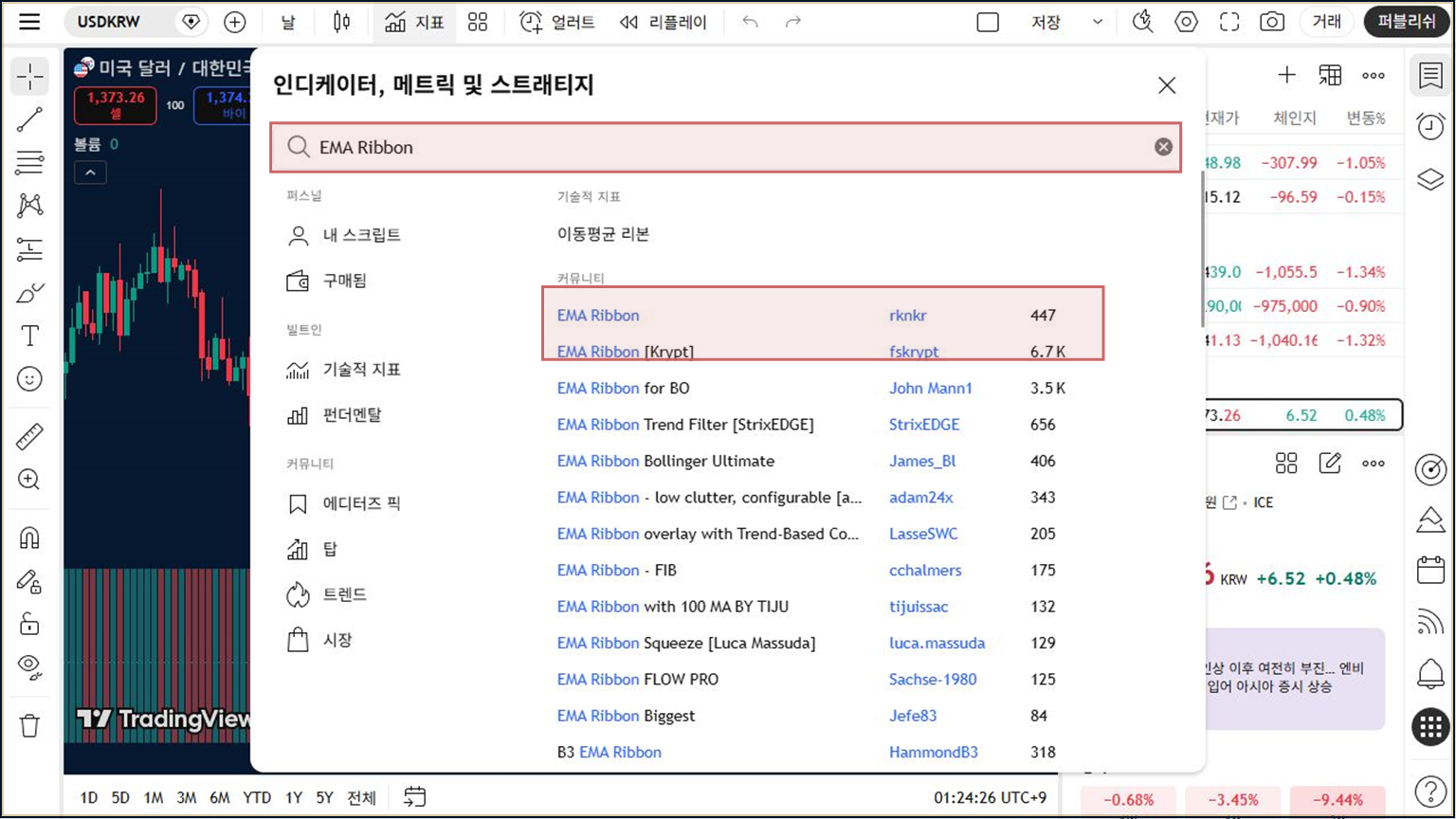
Task: Select the ruler measure tool
Action: pyautogui.click(x=30, y=436)
